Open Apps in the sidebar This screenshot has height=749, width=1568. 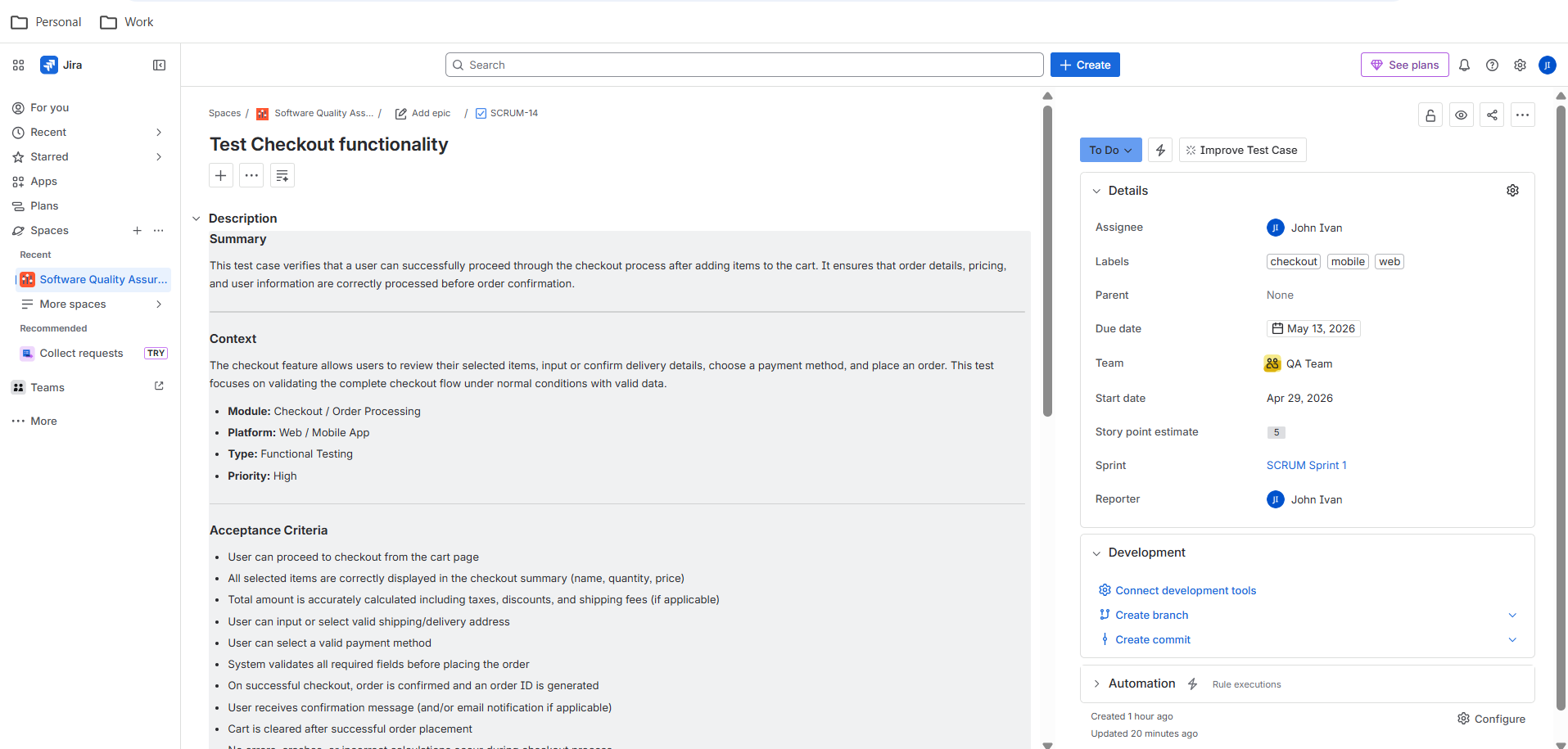(88, 181)
